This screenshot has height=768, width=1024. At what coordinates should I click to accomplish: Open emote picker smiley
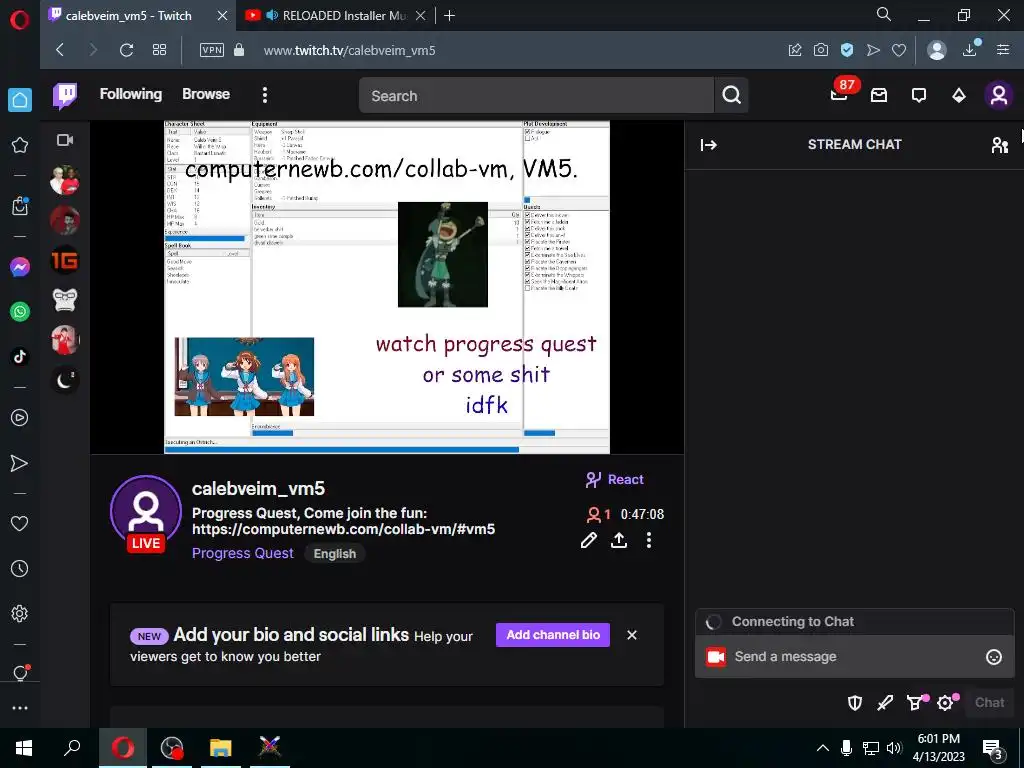tap(994, 657)
